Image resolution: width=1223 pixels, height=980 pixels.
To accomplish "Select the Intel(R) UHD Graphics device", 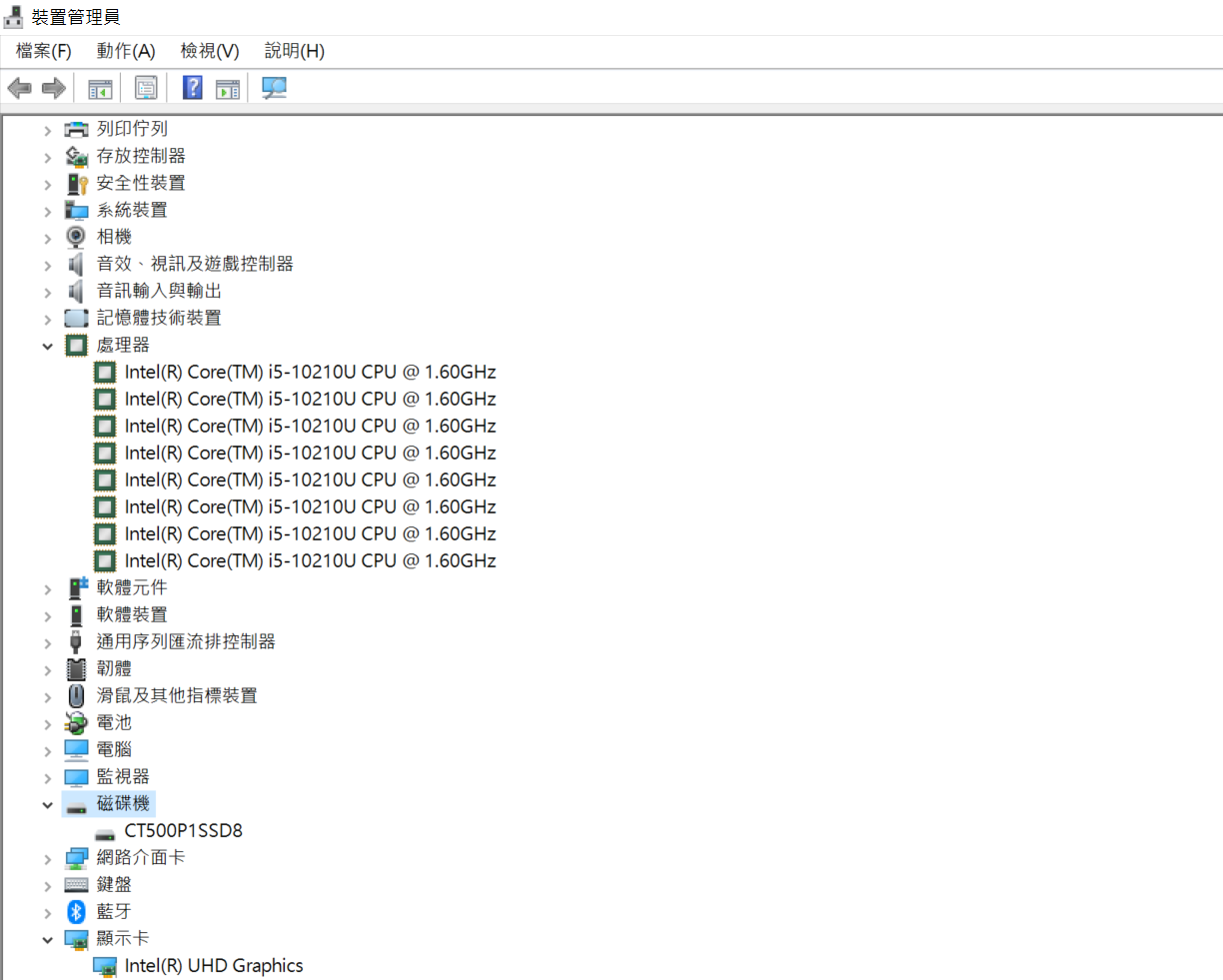I will (x=214, y=965).
